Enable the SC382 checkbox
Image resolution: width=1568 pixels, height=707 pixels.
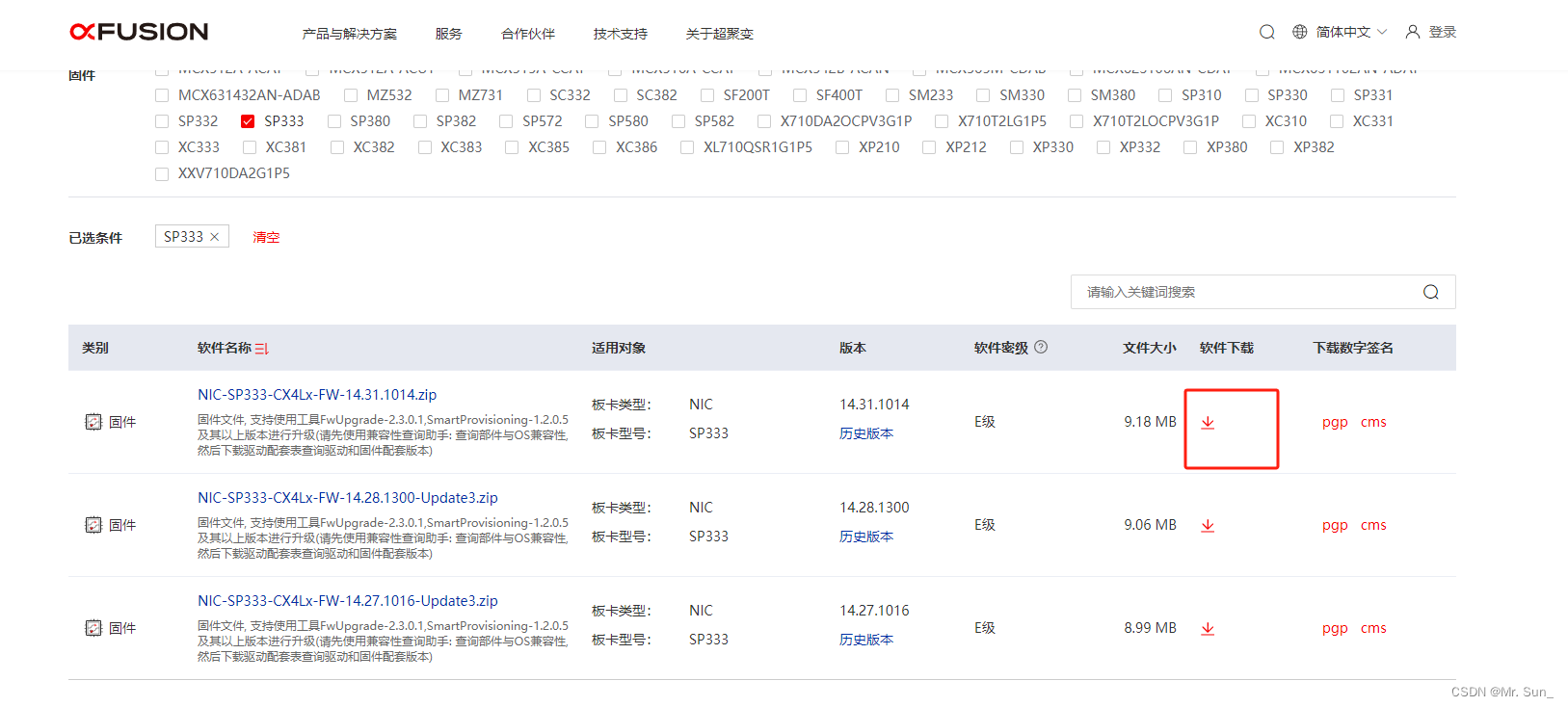(621, 95)
